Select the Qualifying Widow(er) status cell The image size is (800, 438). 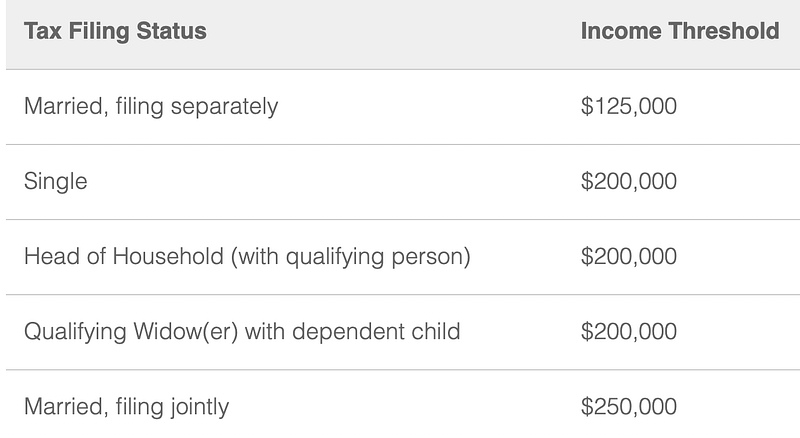(x=242, y=332)
